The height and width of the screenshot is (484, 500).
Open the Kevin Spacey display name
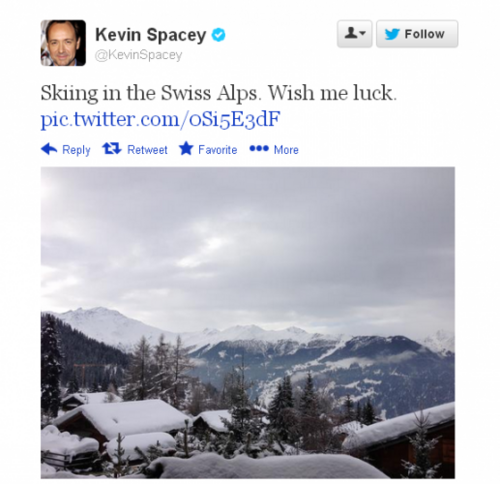pos(151,35)
